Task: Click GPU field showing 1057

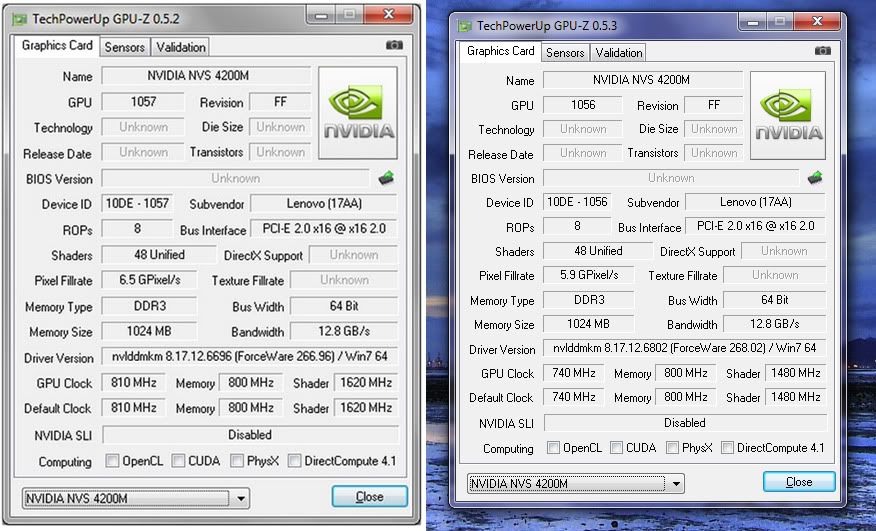Action: 143,102
